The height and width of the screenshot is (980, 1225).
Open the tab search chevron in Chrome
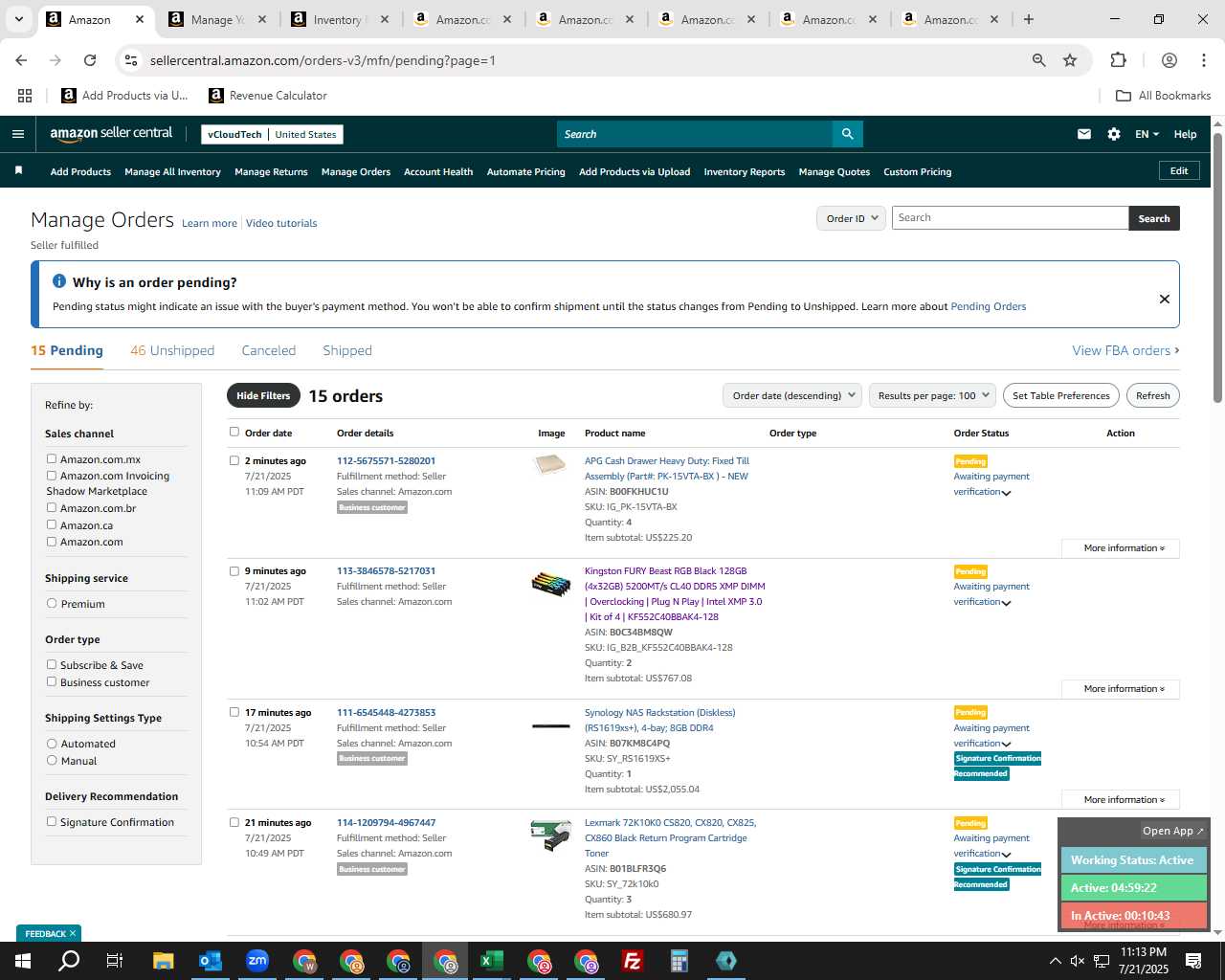click(18, 19)
